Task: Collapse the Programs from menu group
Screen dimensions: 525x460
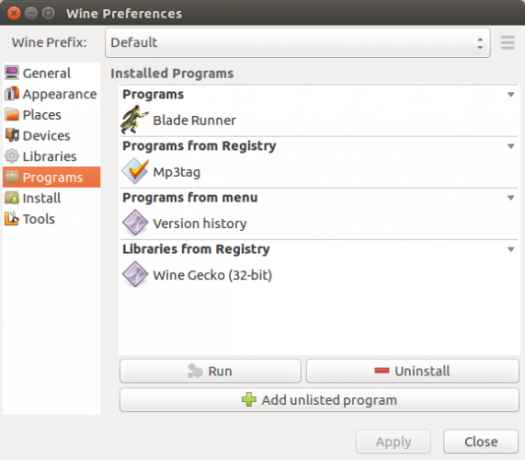Action: tap(511, 198)
